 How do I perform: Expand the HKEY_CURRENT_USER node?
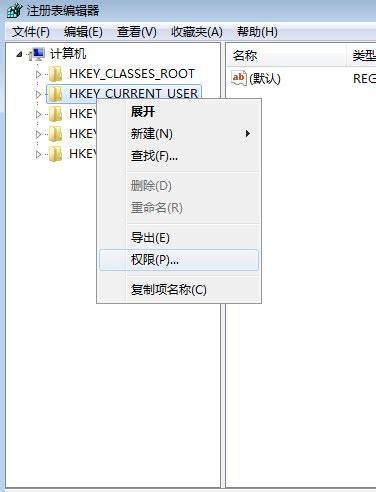(38, 94)
